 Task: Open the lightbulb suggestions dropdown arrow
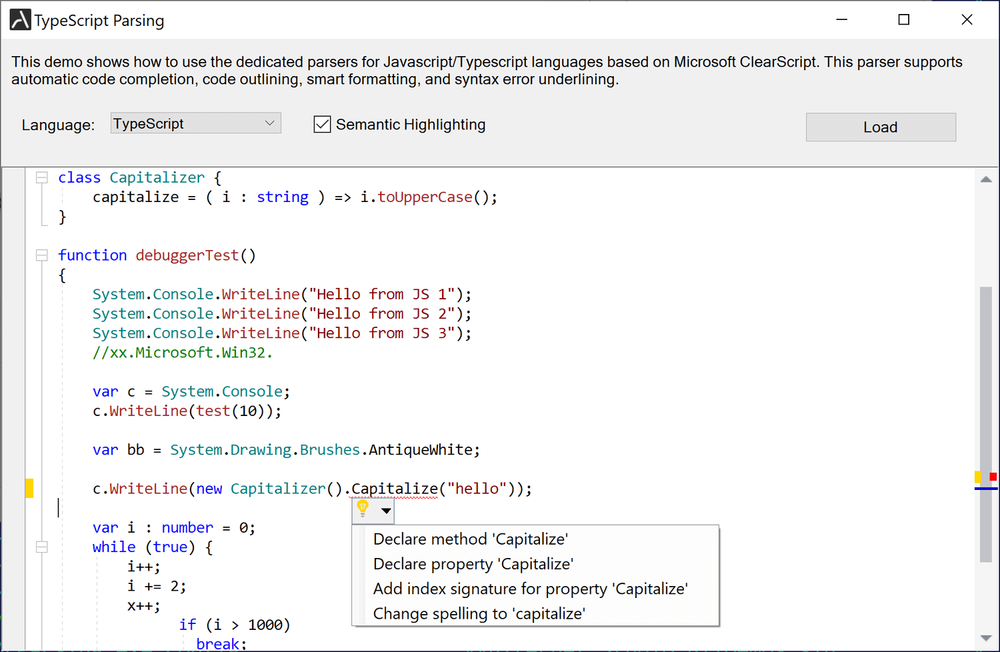pos(384,510)
